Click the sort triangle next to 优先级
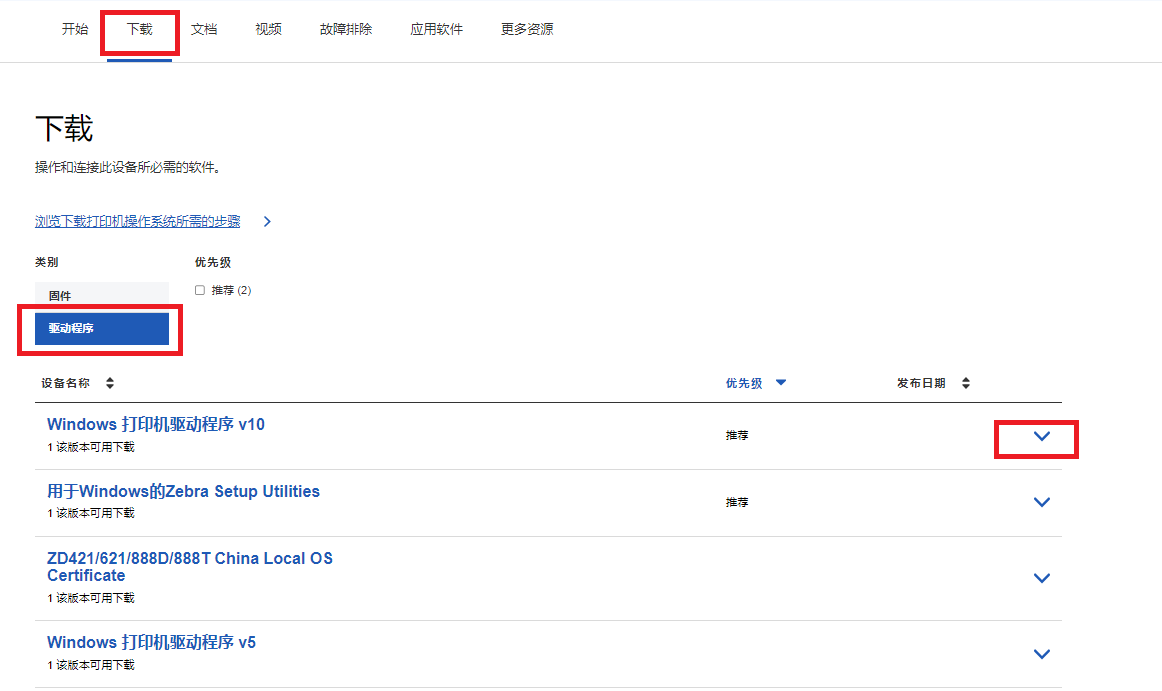The width and height of the screenshot is (1162, 691). point(781,383)
